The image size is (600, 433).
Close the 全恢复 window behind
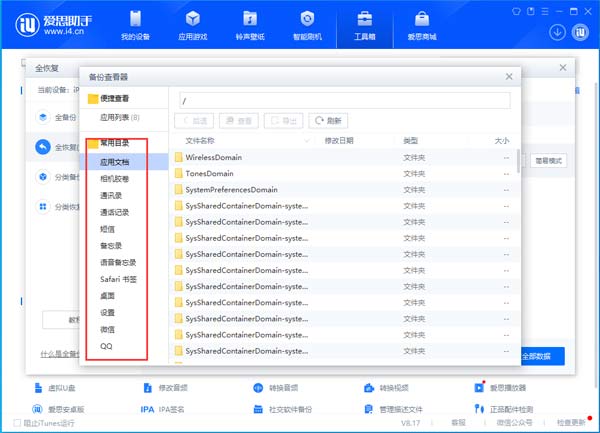563,68
